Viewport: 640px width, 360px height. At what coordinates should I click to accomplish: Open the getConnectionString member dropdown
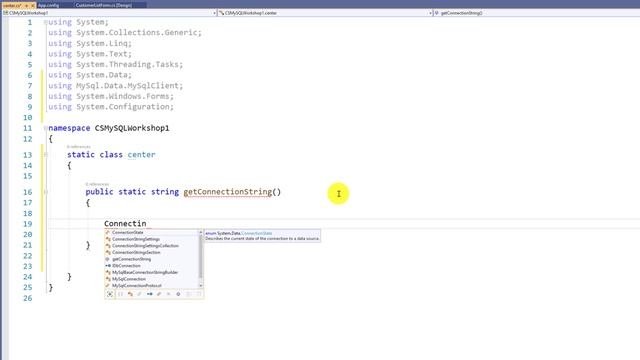[536, 13]
